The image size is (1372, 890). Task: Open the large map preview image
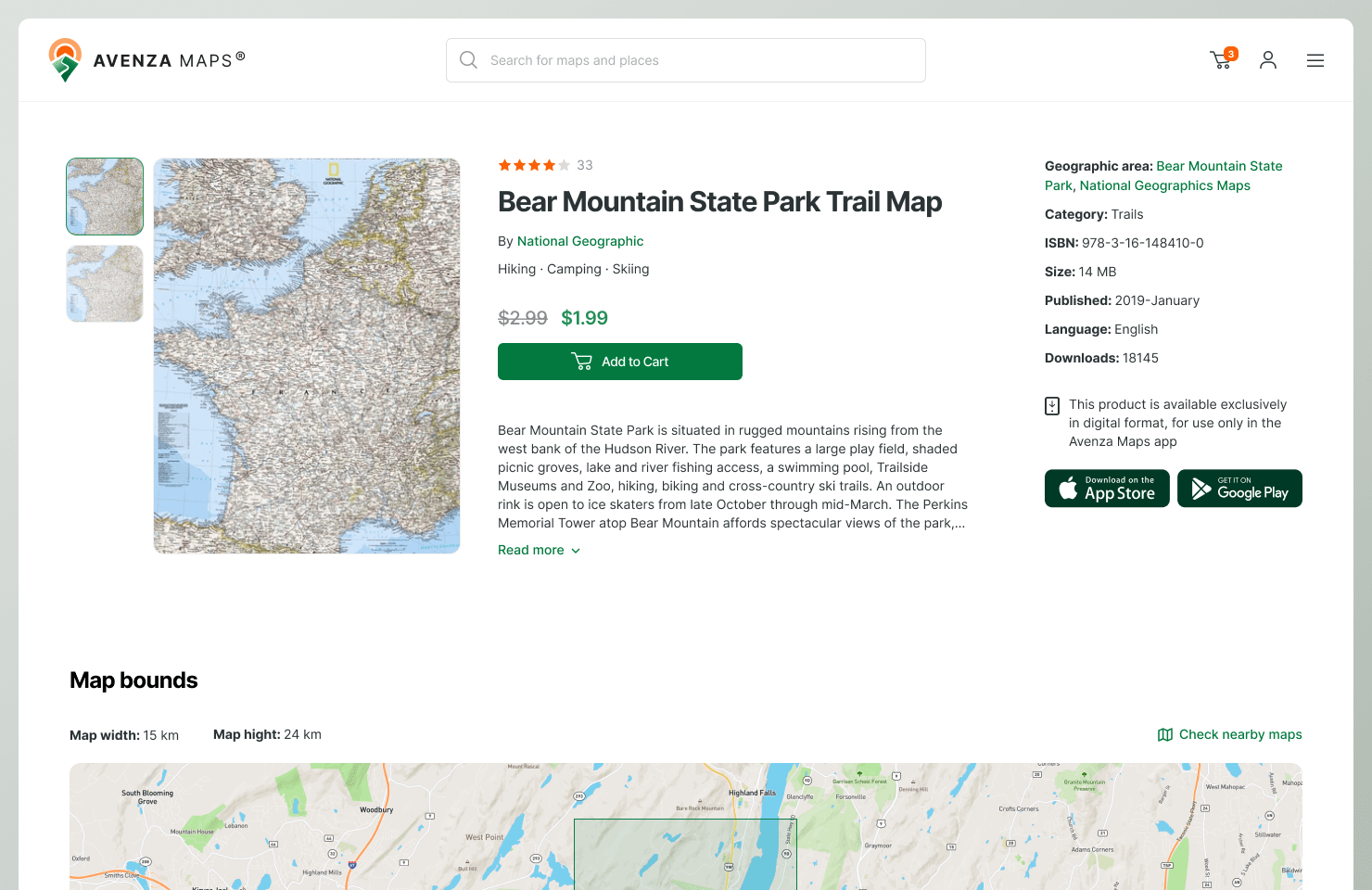(x=307, y=356)
